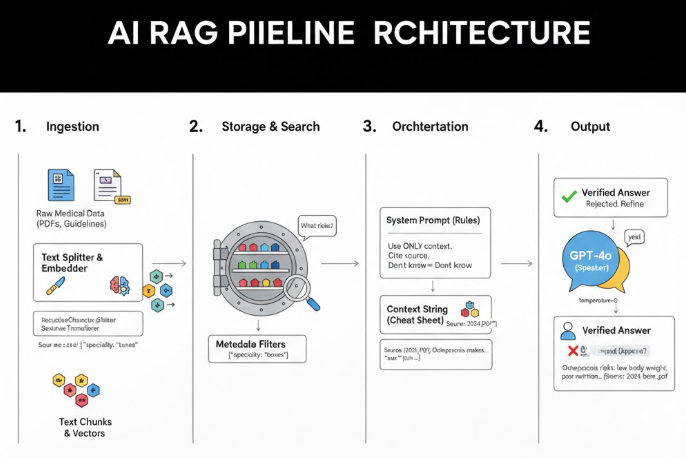
Task: Click the 'Output' heading
Action: click(x=590, y=127)
